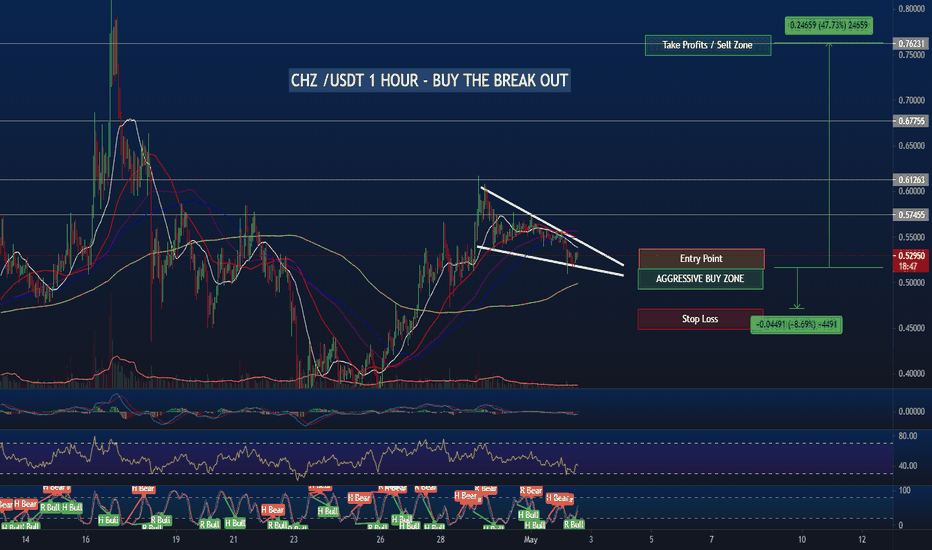Click the date 28 on time axis
Image resolution: width=932 pixels, height=550 pixels.
(440, 540)
